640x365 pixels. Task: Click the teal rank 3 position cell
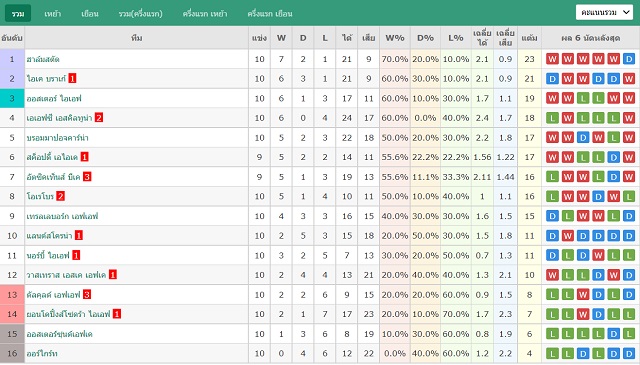[x=12, y=98]
